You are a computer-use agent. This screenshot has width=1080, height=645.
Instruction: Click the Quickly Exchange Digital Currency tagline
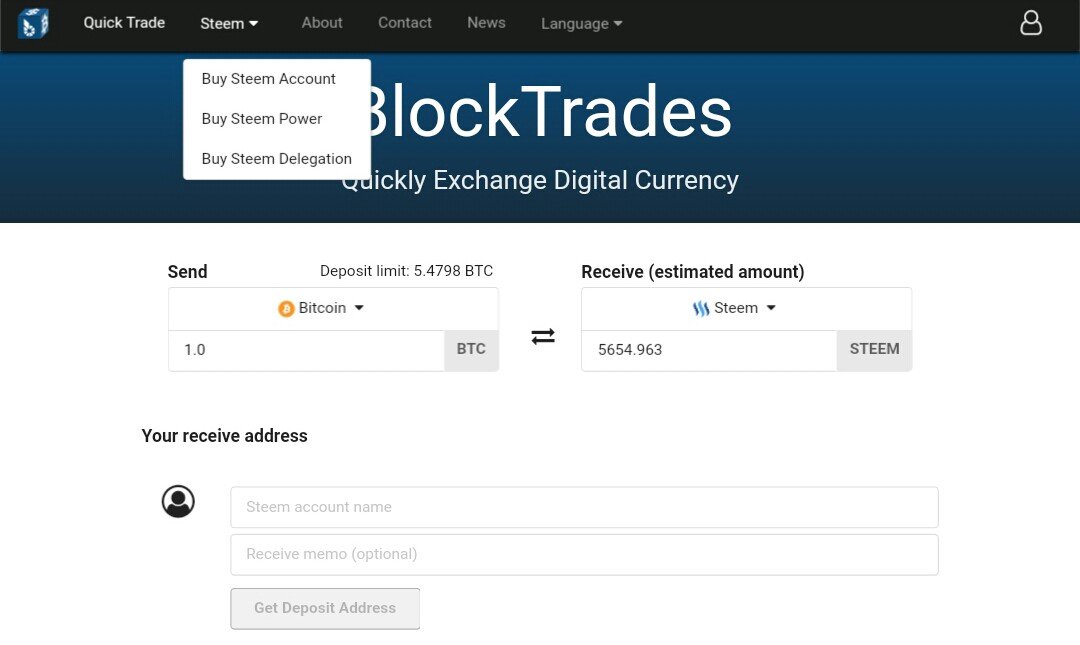point(540,181)
